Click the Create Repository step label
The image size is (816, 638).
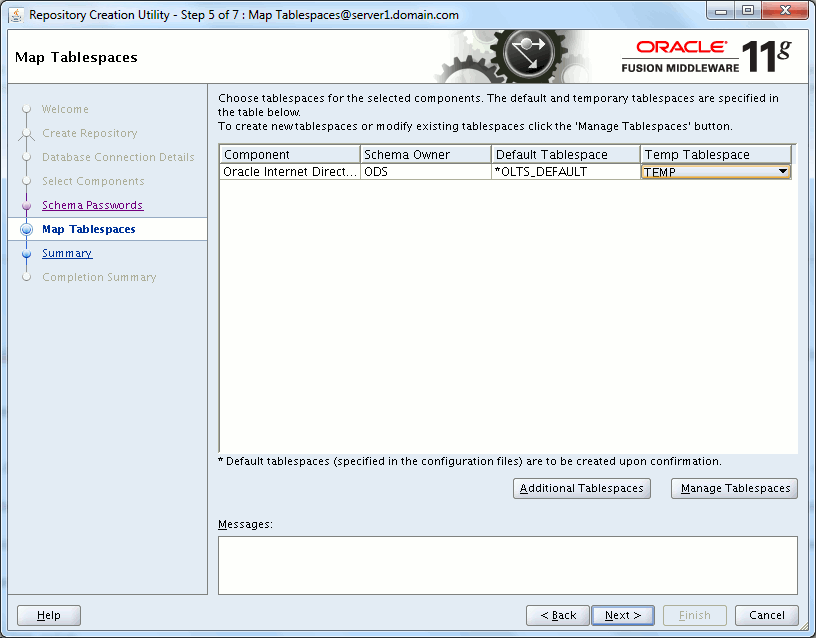pos(90,133)
